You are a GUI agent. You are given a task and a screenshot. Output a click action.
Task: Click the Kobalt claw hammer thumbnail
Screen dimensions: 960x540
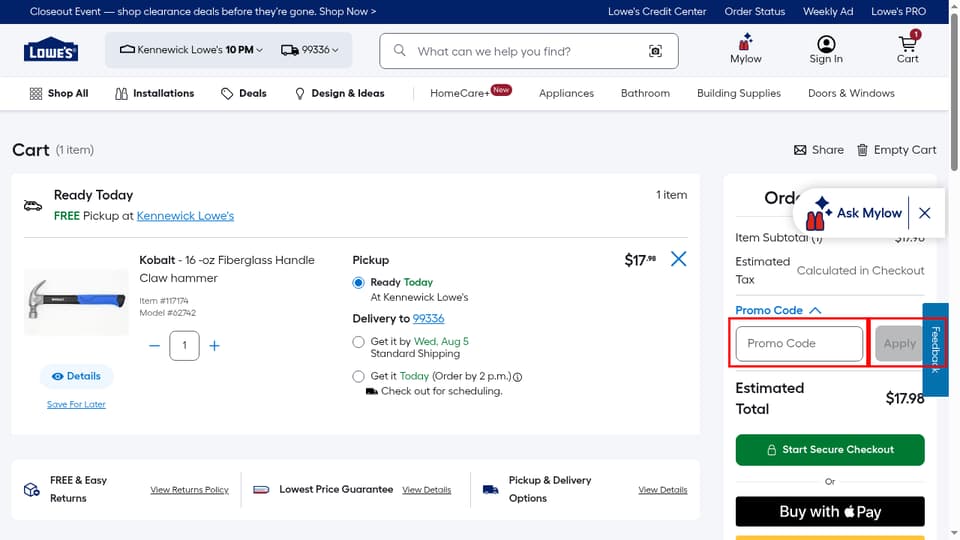coord(77,301)
